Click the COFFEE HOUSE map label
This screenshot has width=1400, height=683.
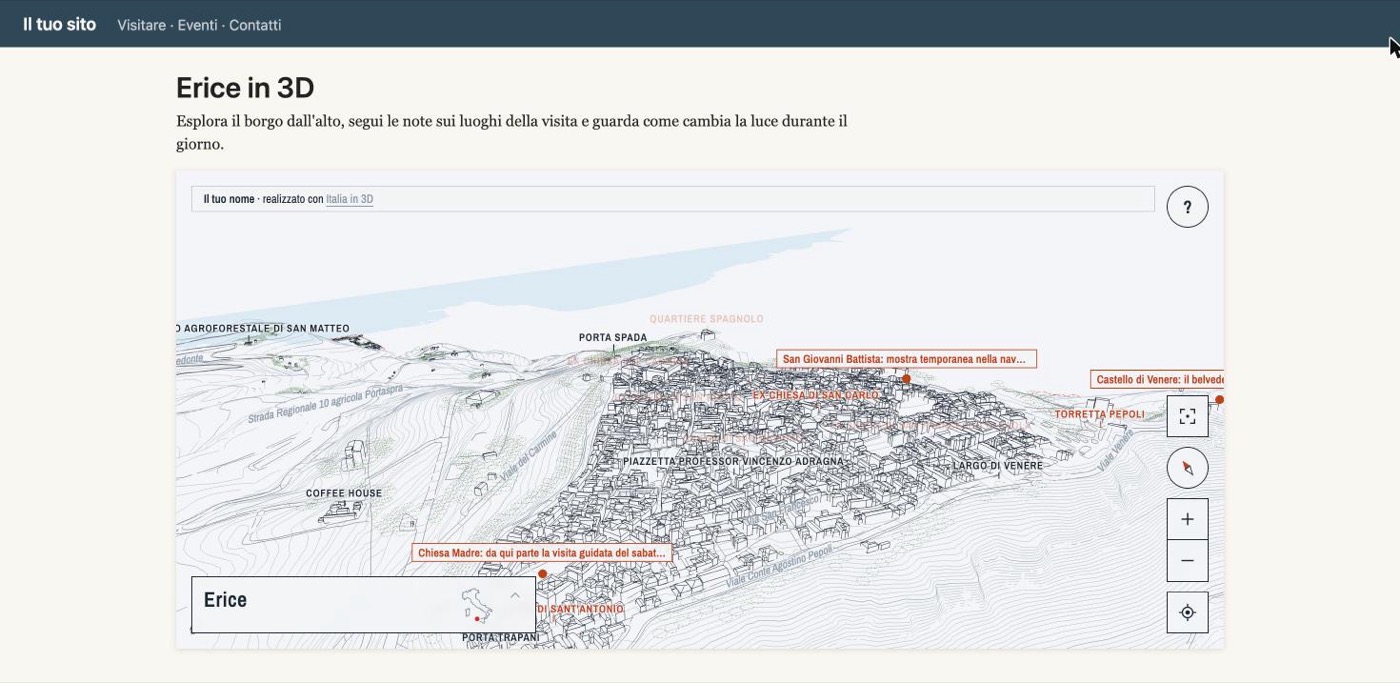coord(344,493)
